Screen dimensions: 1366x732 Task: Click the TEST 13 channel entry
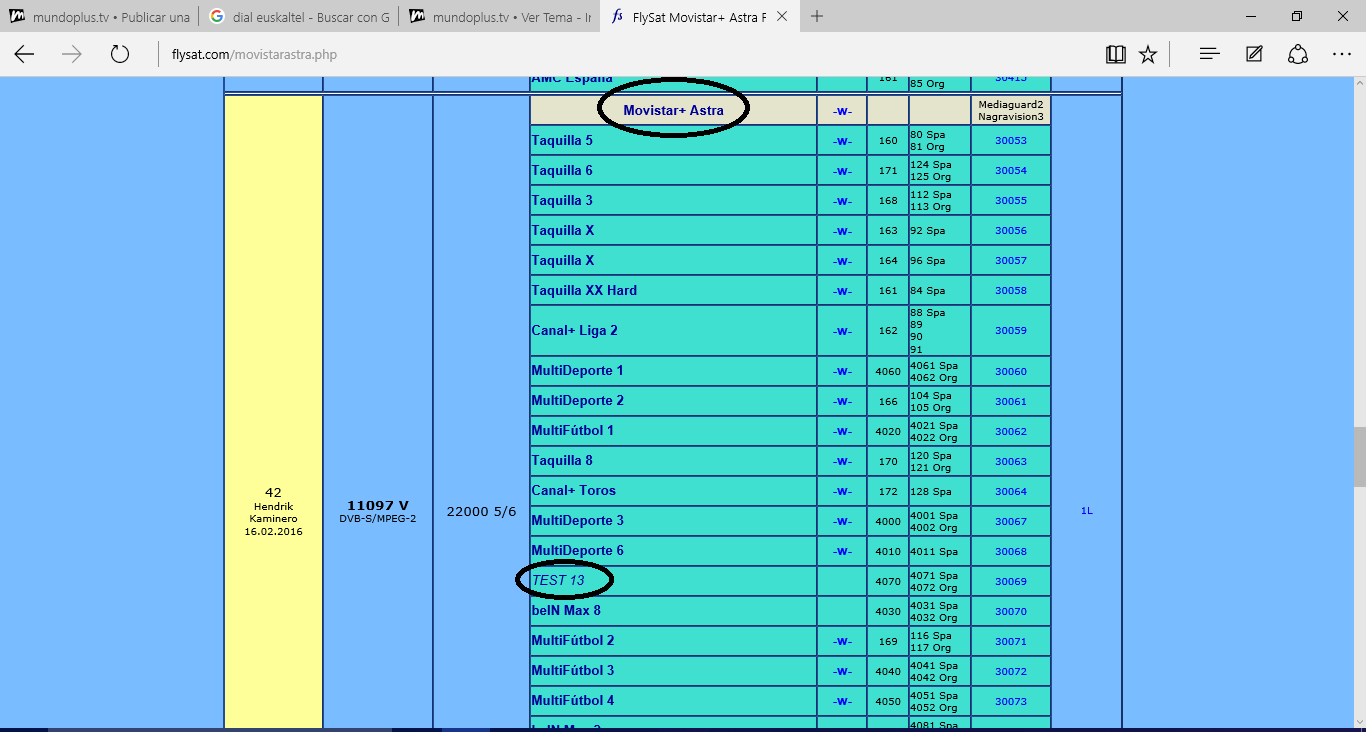[x=558, y=580]
